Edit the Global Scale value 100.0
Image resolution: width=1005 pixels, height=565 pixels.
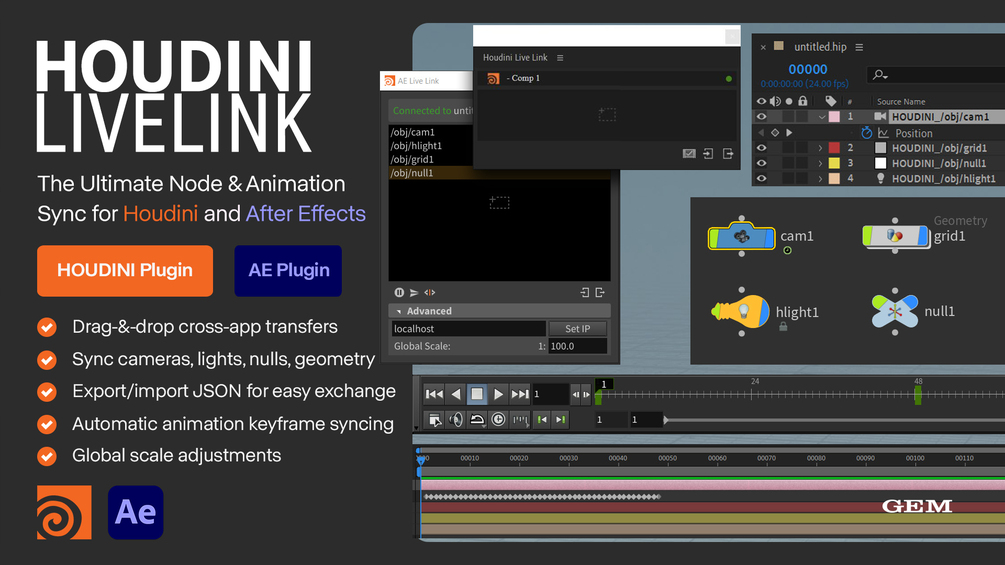(577, 346)
